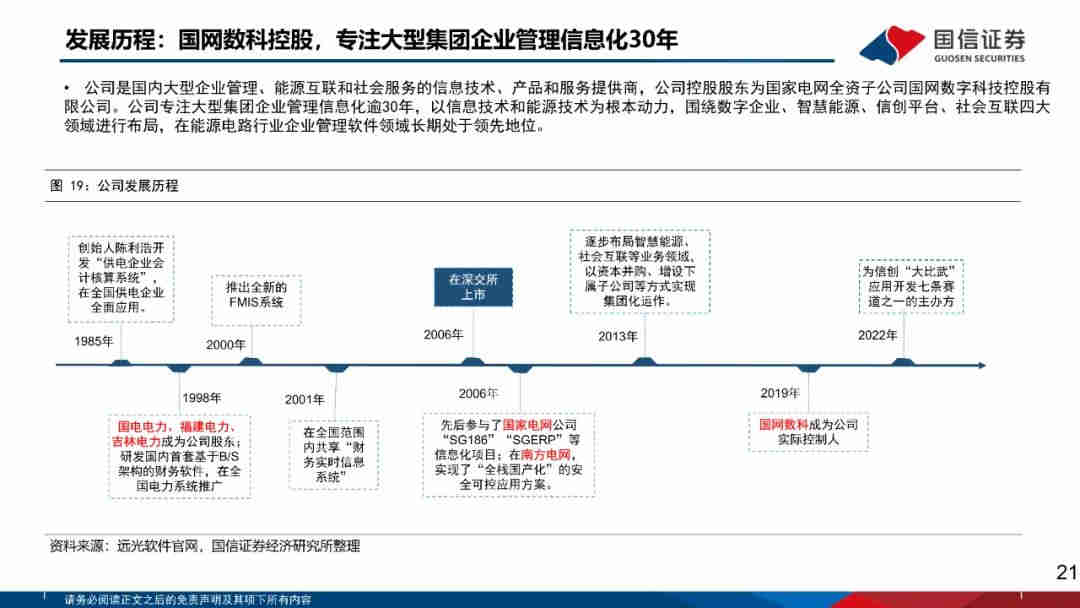The height and width of the screenshot is (608, 1080).
Task: Select the 1985年 timeline marker
Action: point(121,365)
